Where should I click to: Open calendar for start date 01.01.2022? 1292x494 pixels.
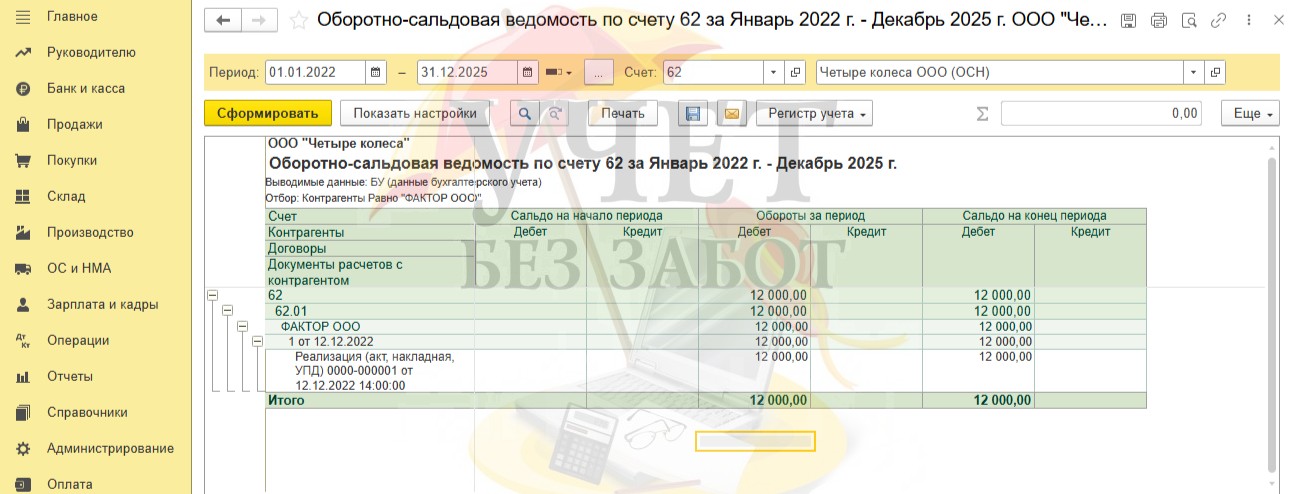coord(376,73)
